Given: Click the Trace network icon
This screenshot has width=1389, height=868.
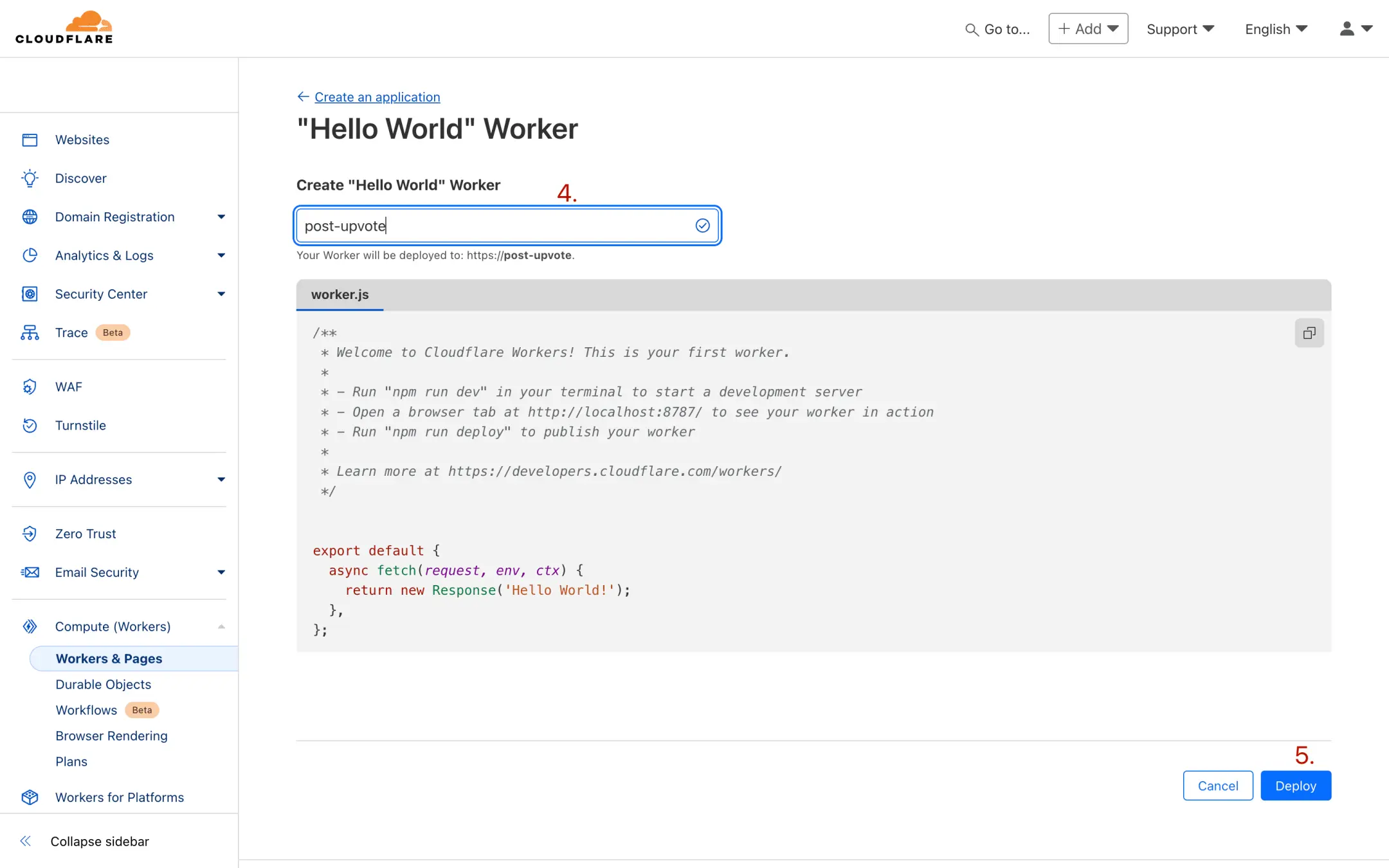Looking at the screenshot, I should (x=30, y=332).
